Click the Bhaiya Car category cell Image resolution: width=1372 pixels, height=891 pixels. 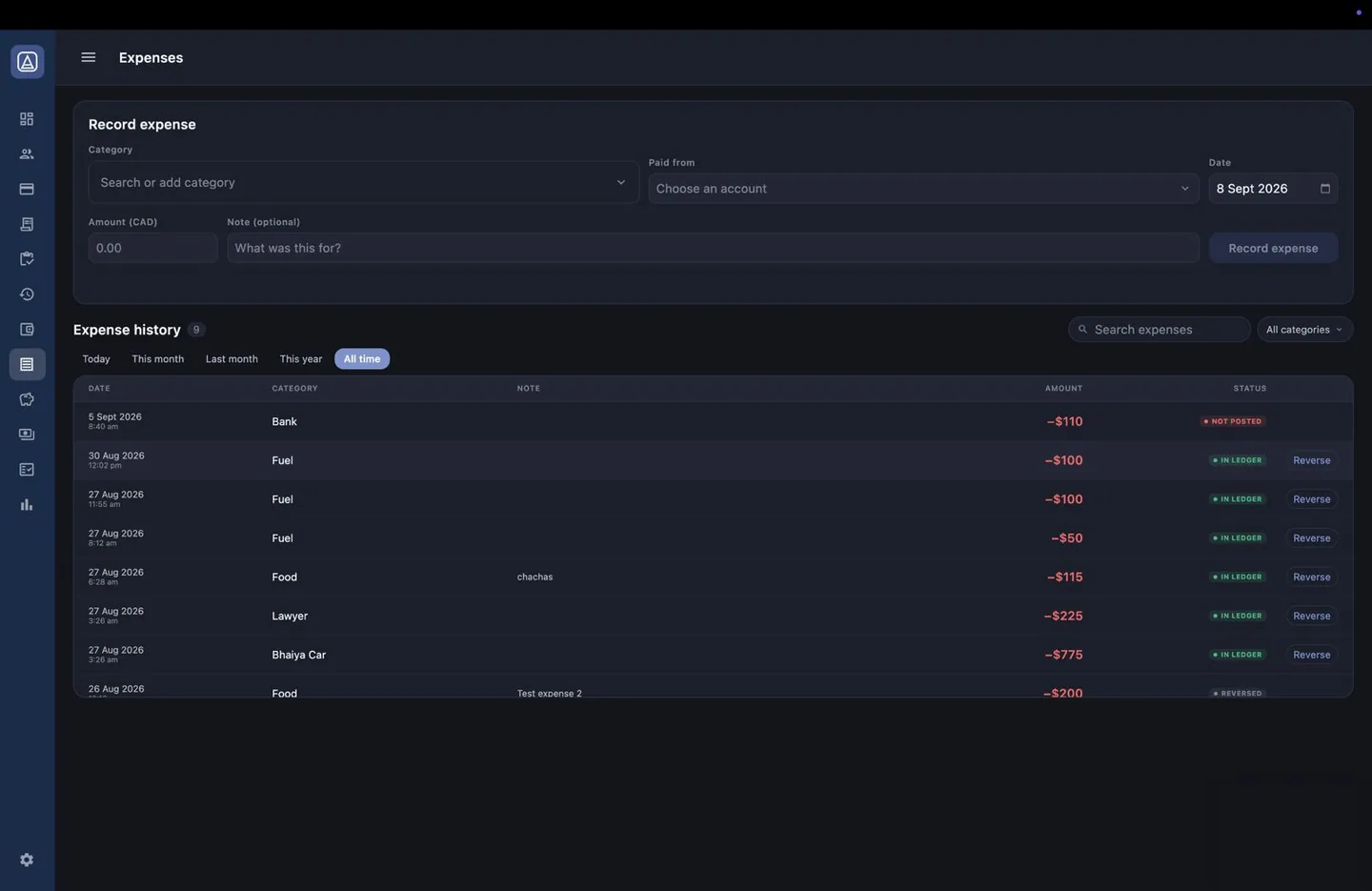(x=298, y=655)
